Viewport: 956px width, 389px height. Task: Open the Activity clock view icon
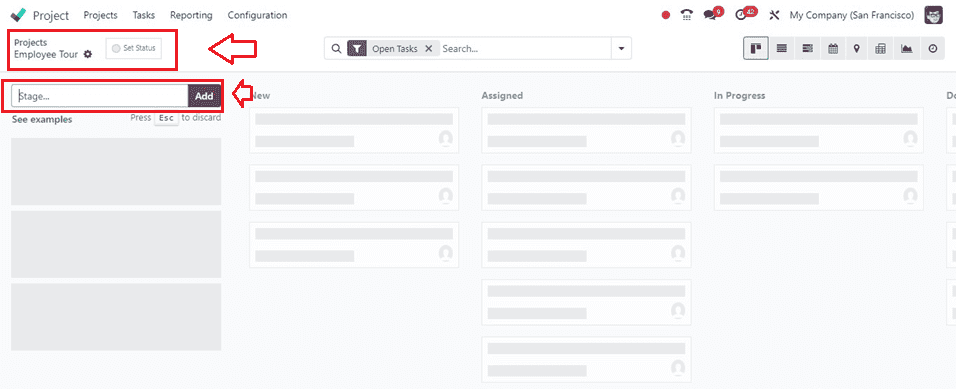(x=933, y=49)
